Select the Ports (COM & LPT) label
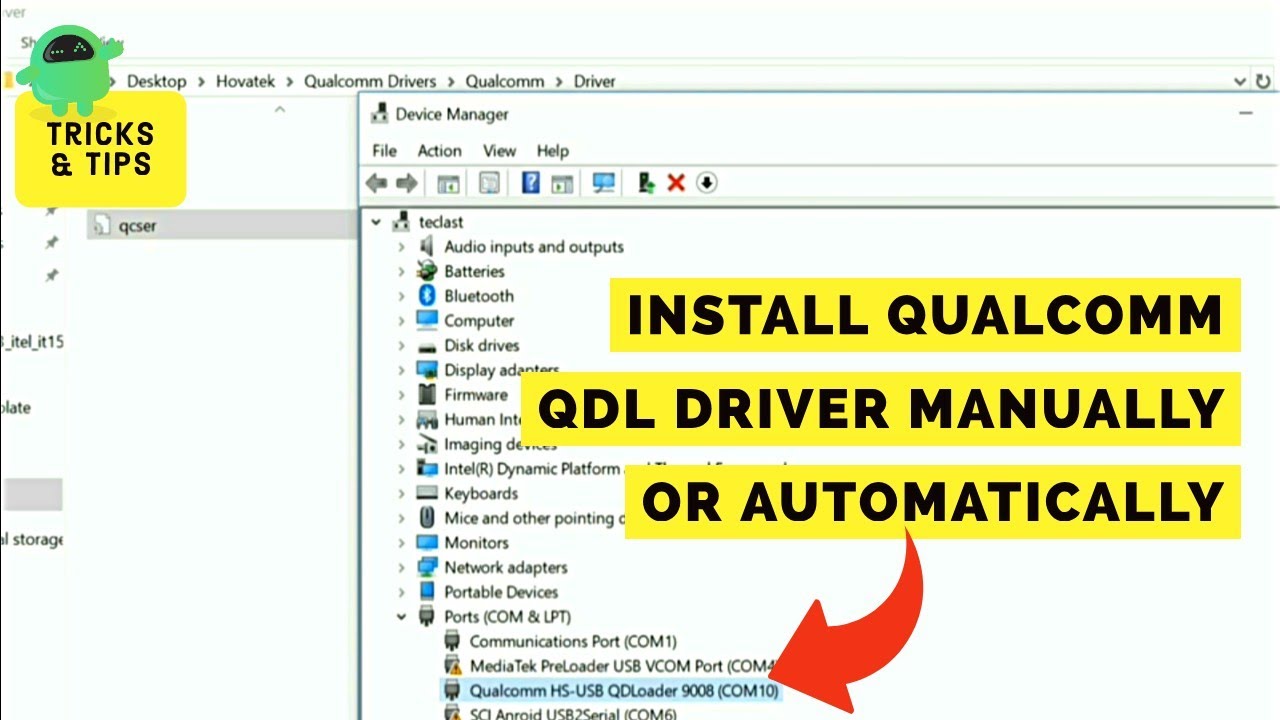The height and width of the screenshot is (720, 1280). pyautogui.click(x=508, y=617)
